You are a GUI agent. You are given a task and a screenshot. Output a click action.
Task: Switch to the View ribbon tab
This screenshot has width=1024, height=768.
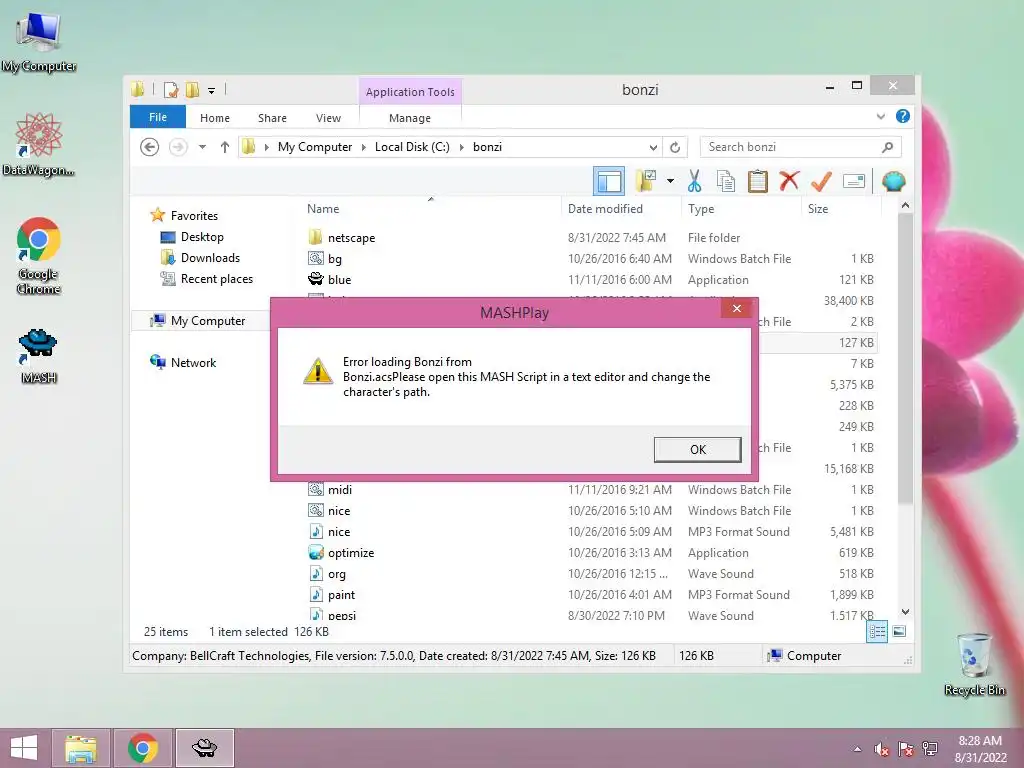(x=328, y=118)
